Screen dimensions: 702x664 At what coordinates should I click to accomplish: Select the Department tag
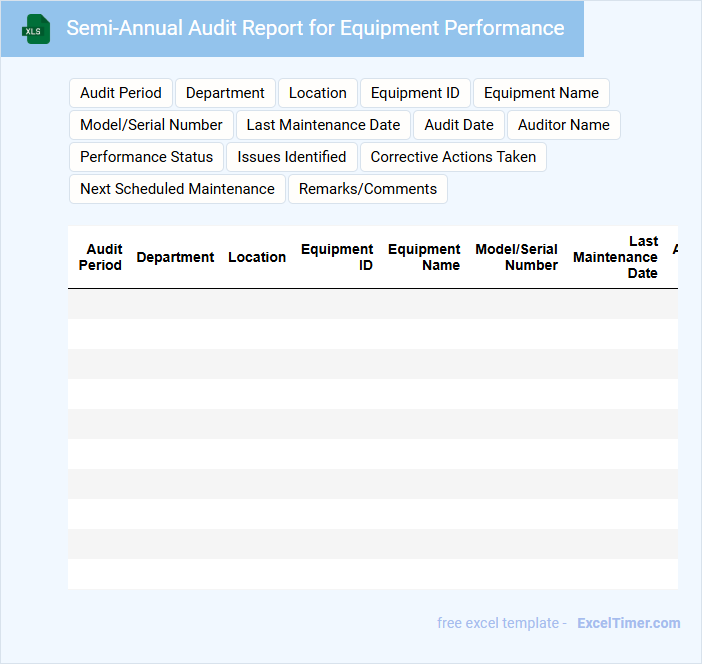pyautogui.click(x=225, y=93)
